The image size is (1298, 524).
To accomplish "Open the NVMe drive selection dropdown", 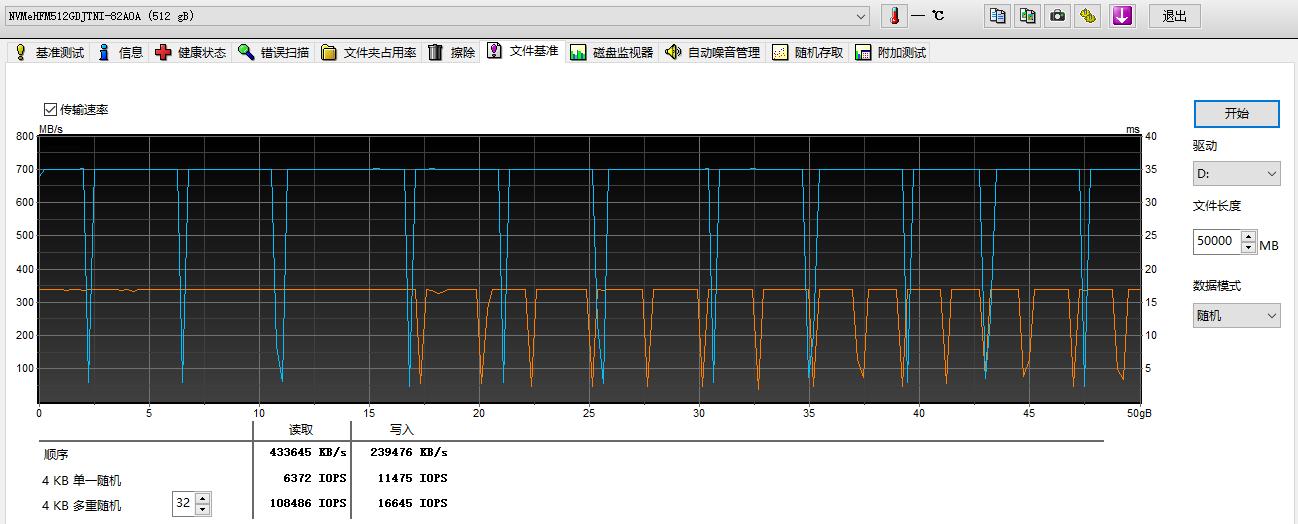I will (x=439, y=16).
